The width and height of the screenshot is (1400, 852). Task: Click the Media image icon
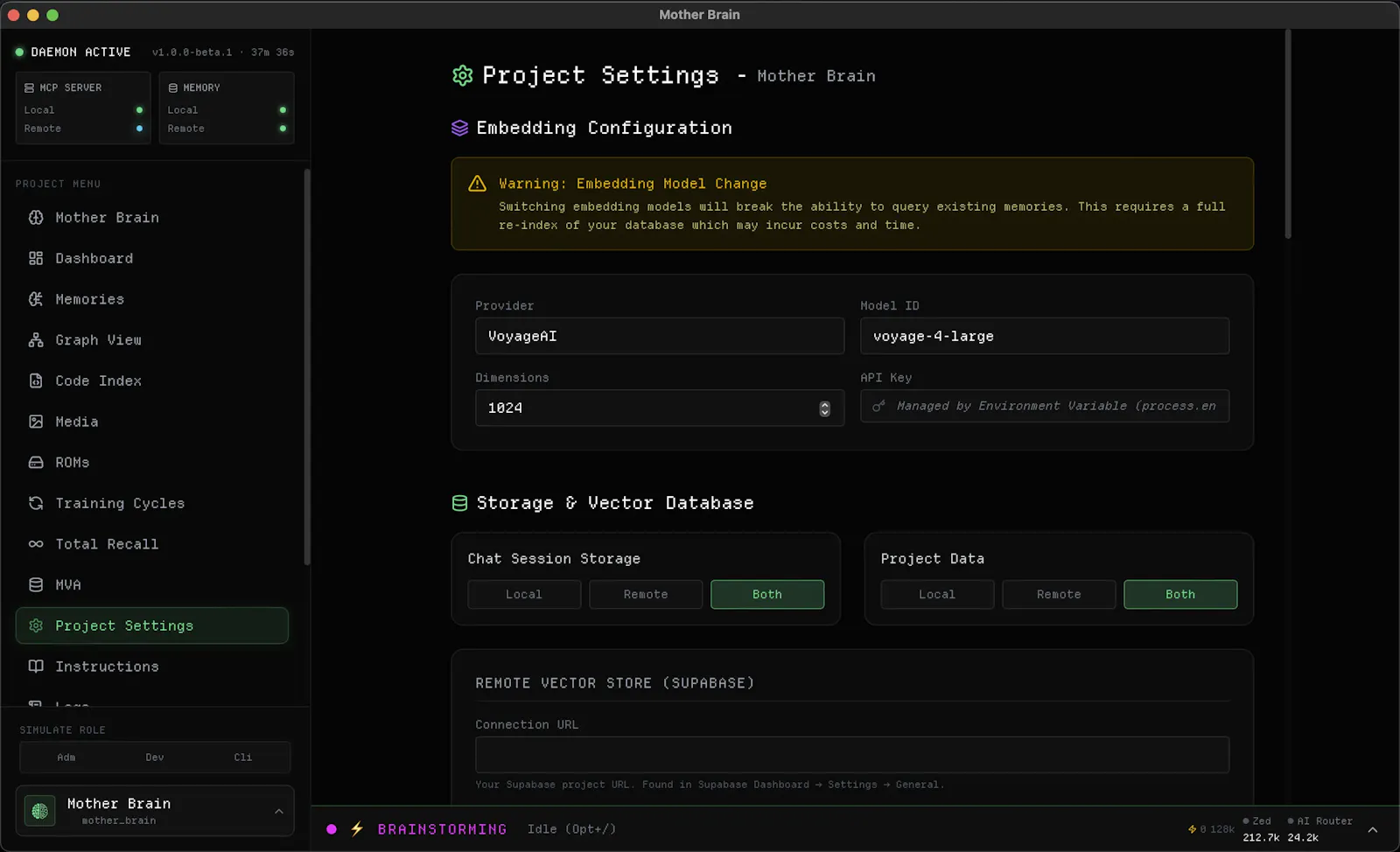tap(36, 422)
